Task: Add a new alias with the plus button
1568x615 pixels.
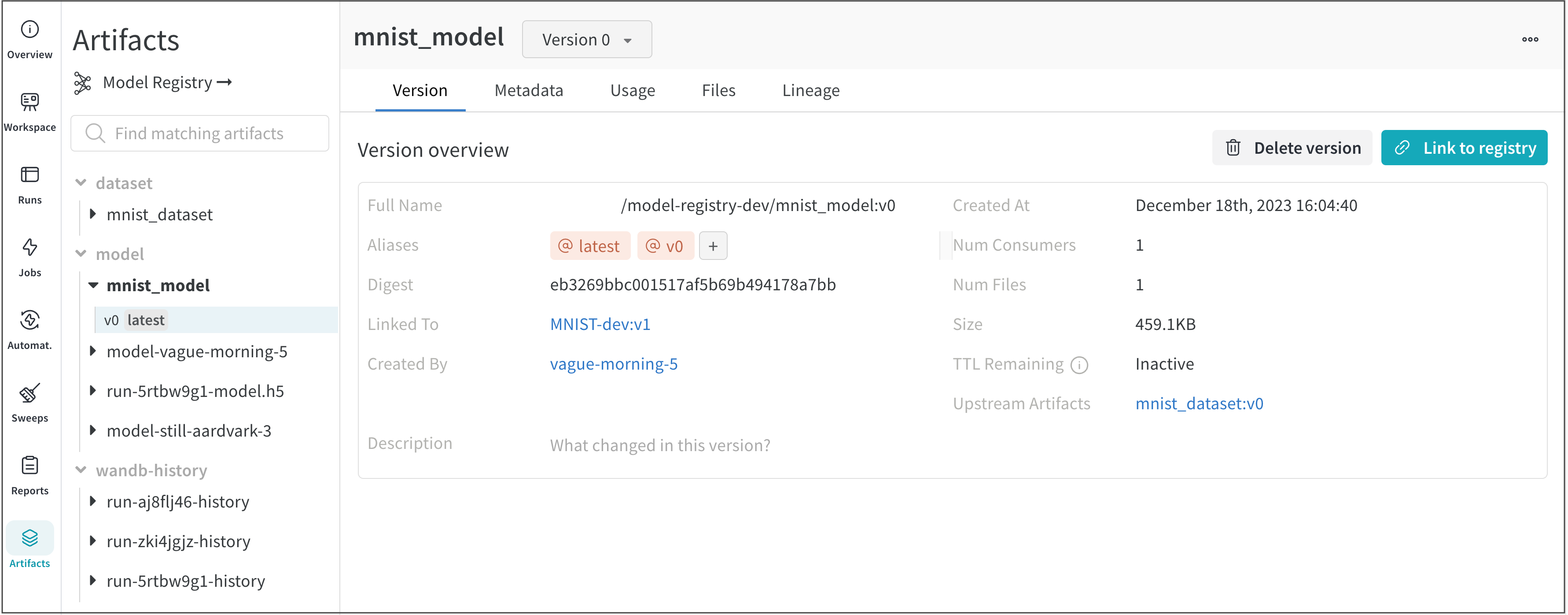Action: point(713,245)
